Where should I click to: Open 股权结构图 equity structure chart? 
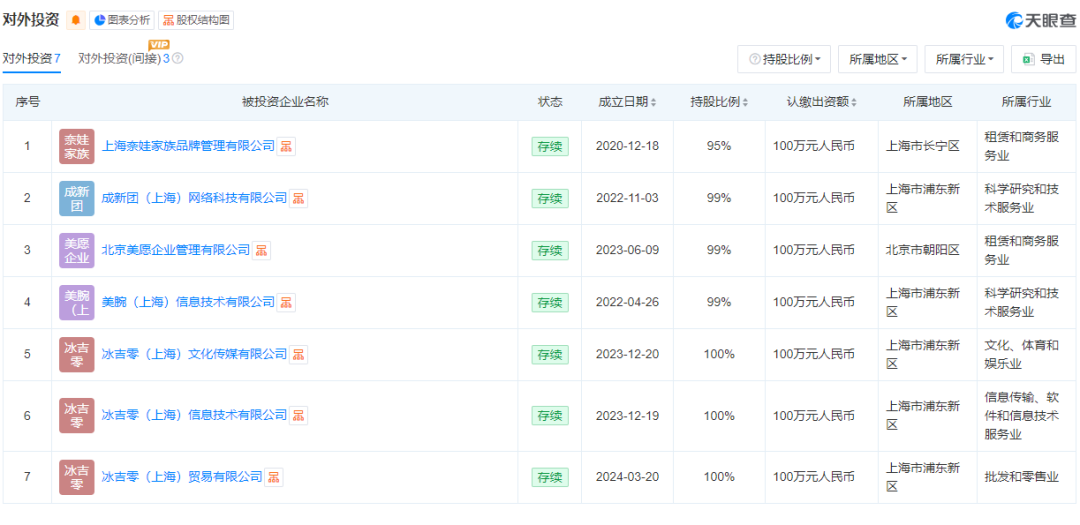[x=196, y=20]
